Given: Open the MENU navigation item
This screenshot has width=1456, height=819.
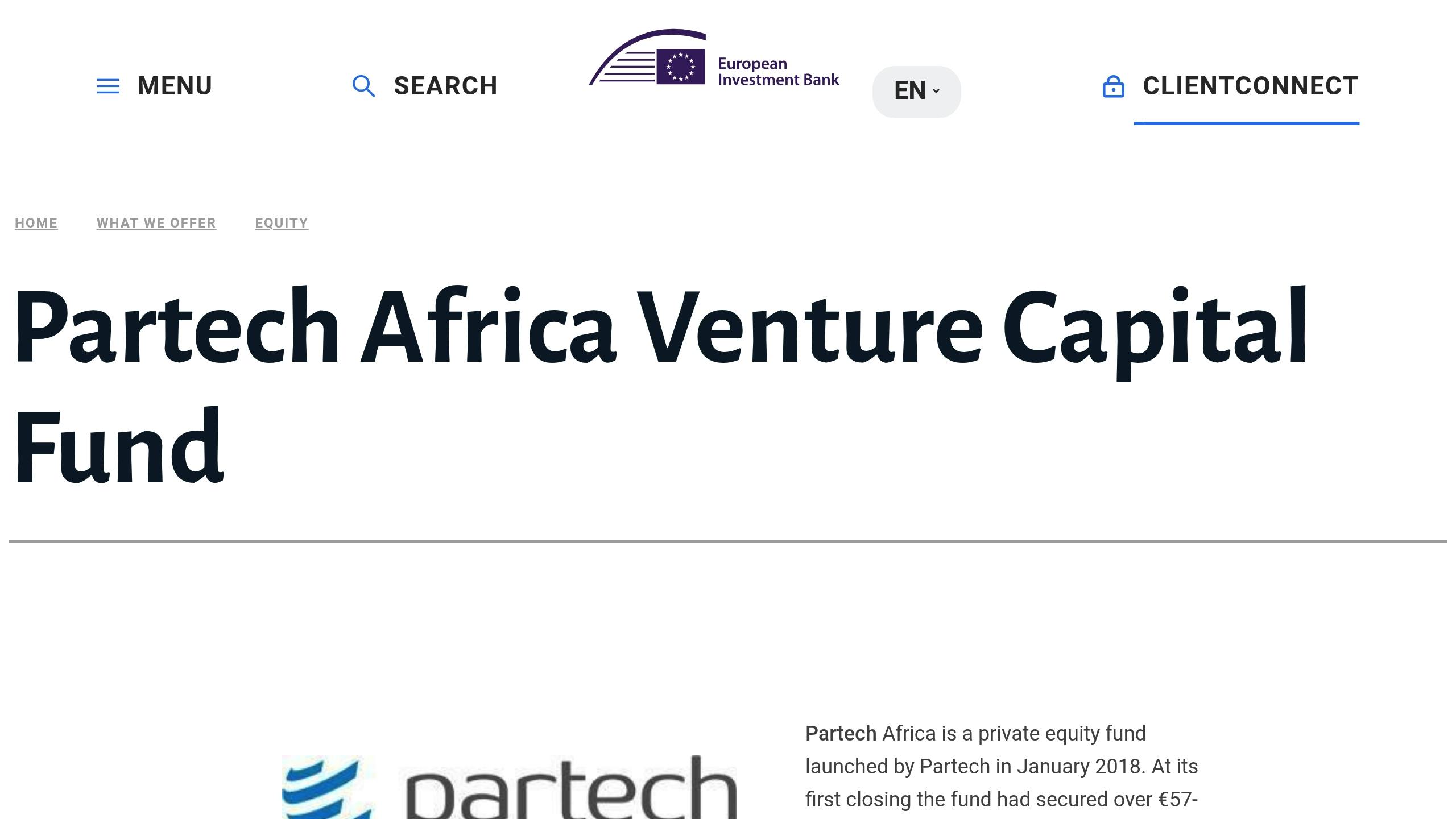Looking at the screenshot, I should 175,86.
